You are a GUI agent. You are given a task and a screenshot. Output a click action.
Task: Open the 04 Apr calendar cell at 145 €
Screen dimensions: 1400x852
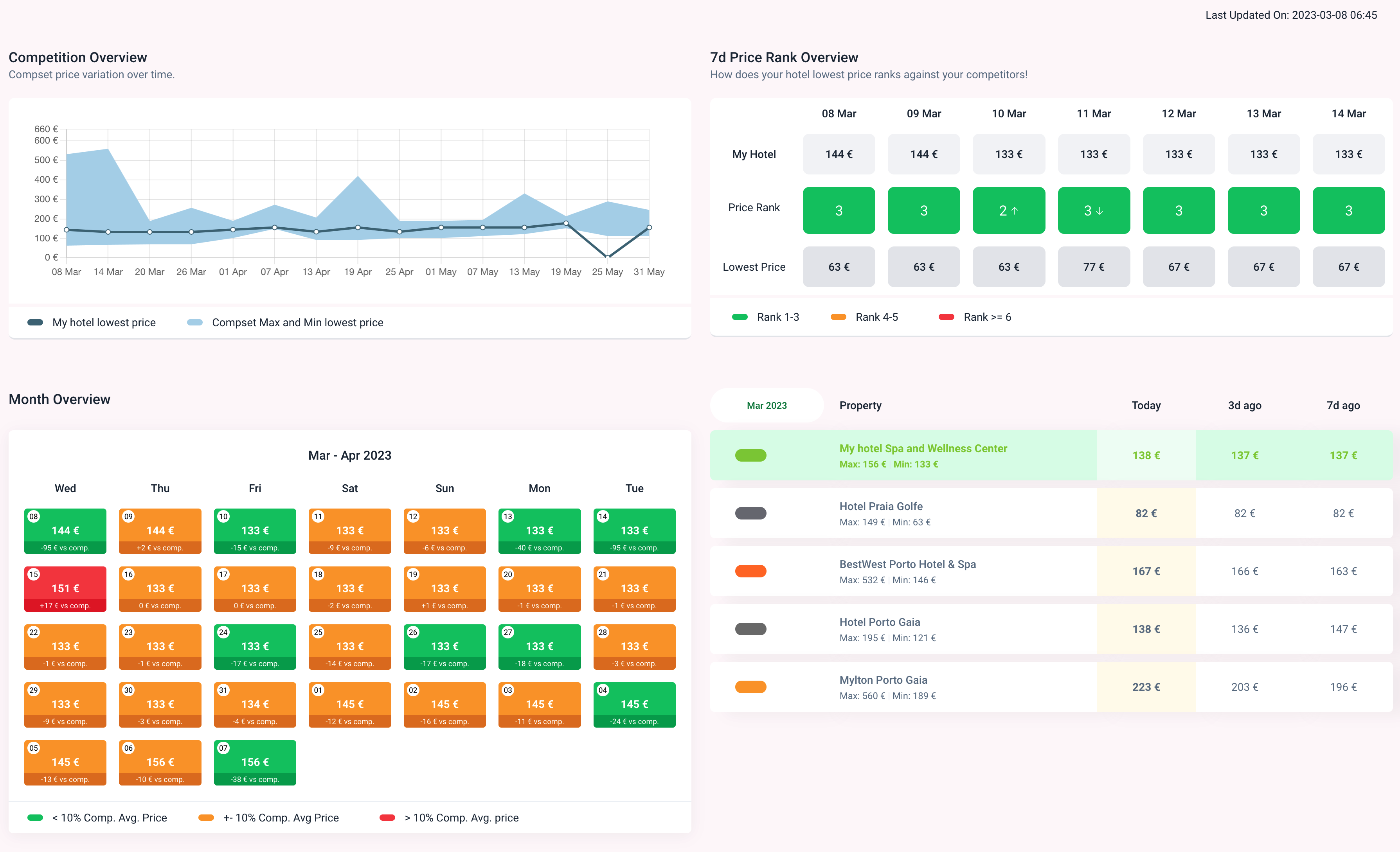(634, 705)
